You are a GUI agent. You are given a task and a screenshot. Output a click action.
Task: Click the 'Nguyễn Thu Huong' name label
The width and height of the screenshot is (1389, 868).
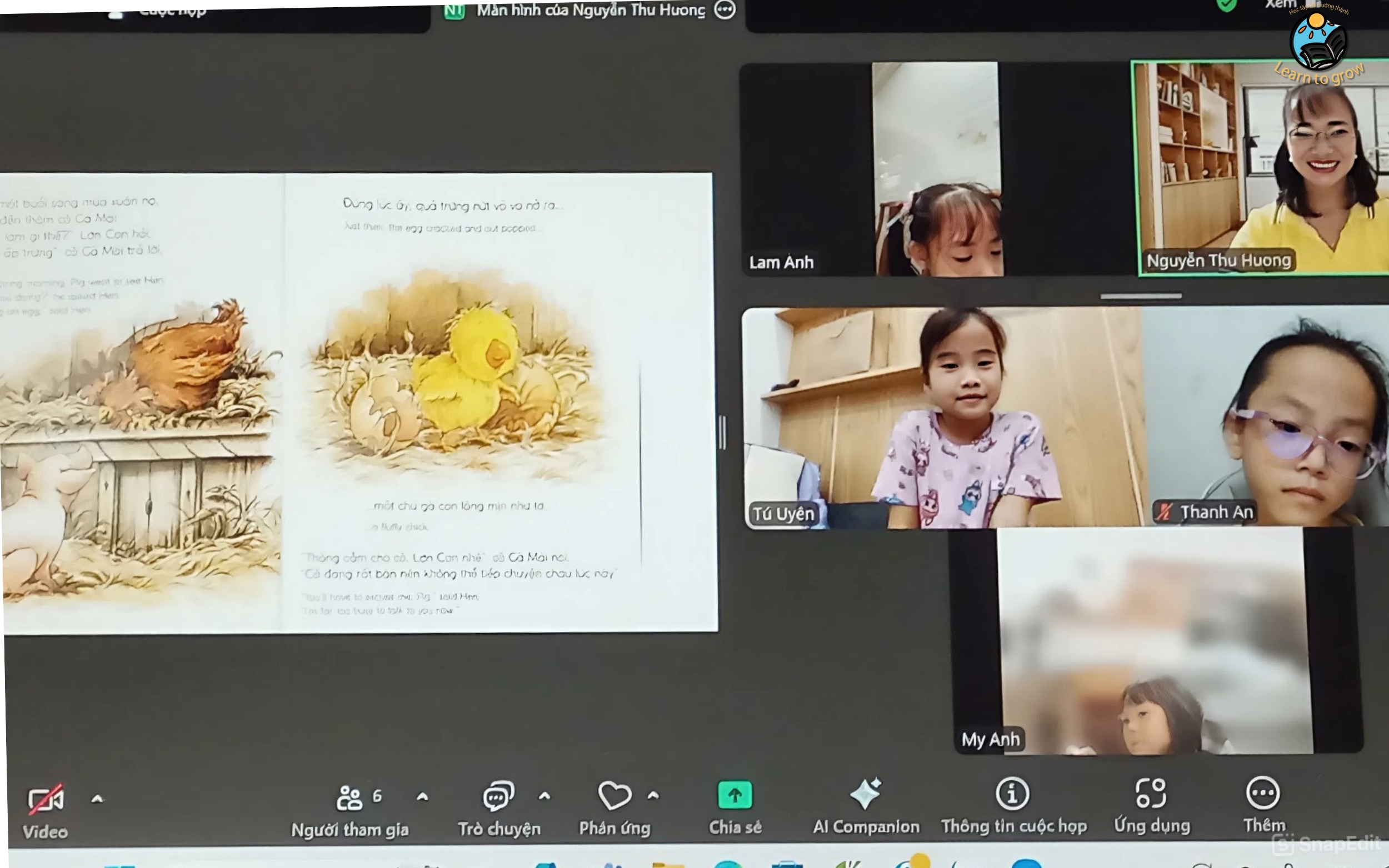pyautogui.click(x=1218, y=260)
